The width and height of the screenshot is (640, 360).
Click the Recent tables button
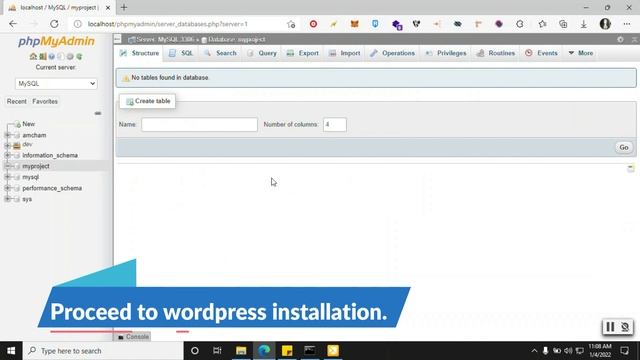pos(16,101)
